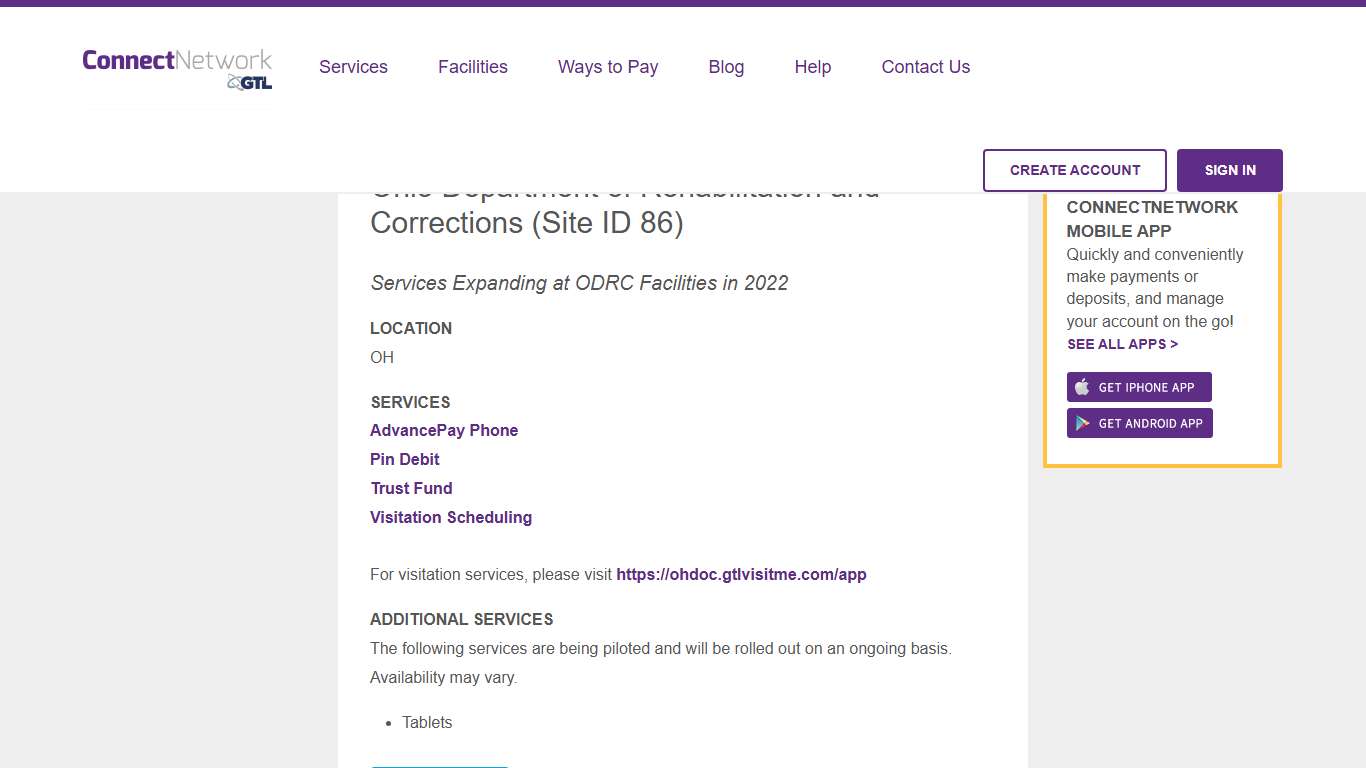The image size is (1366, 768).
Task: Open the Ways to Pay menu
Action: tap(607, 67)
